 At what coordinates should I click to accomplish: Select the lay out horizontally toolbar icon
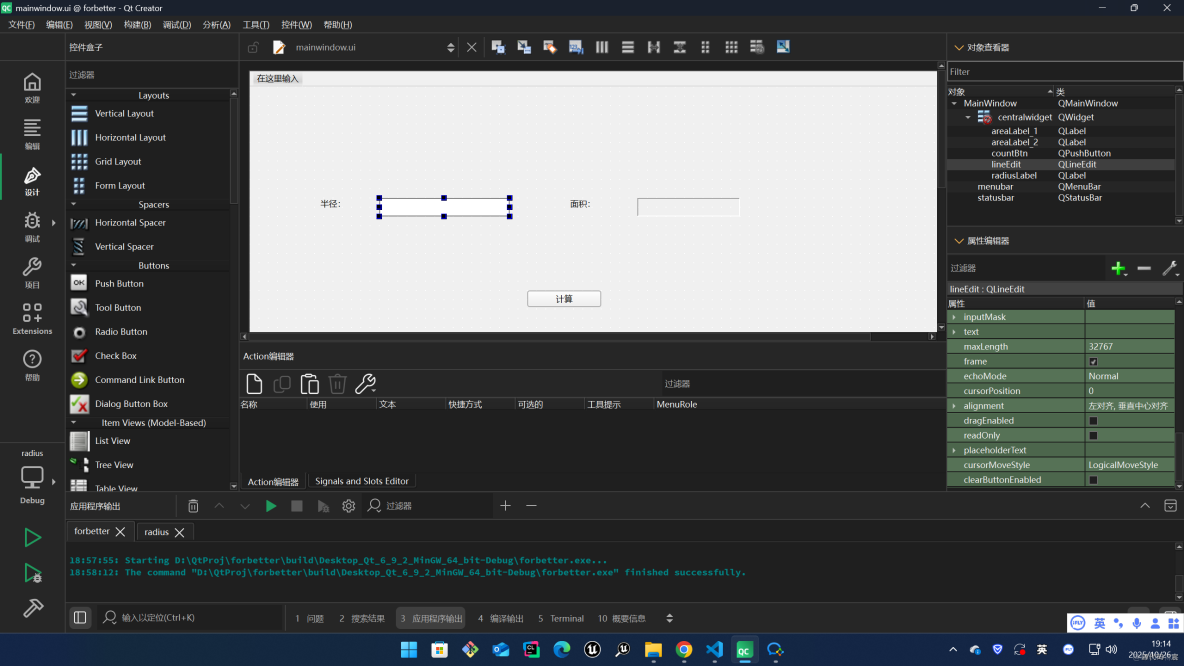[603, 46]
